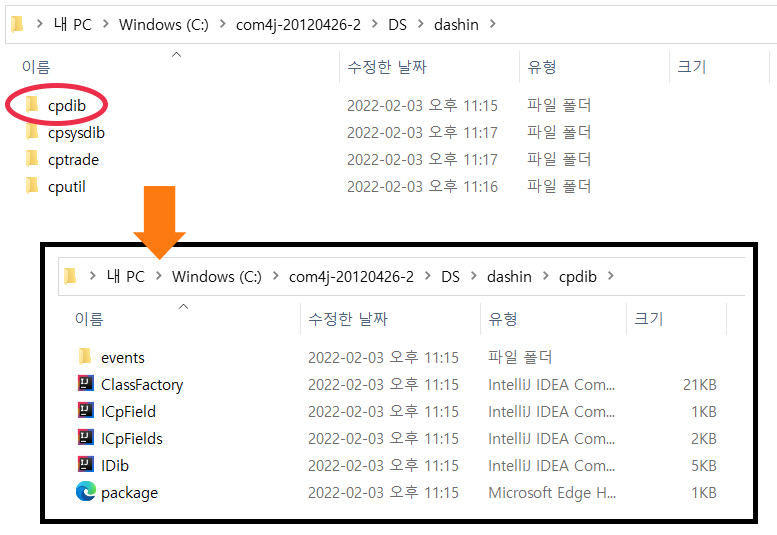Viewport: 777px width, 535px height.
Task: Expand chevron after cpdib in bottom breadcrumb
Action: tap(610, 276)
